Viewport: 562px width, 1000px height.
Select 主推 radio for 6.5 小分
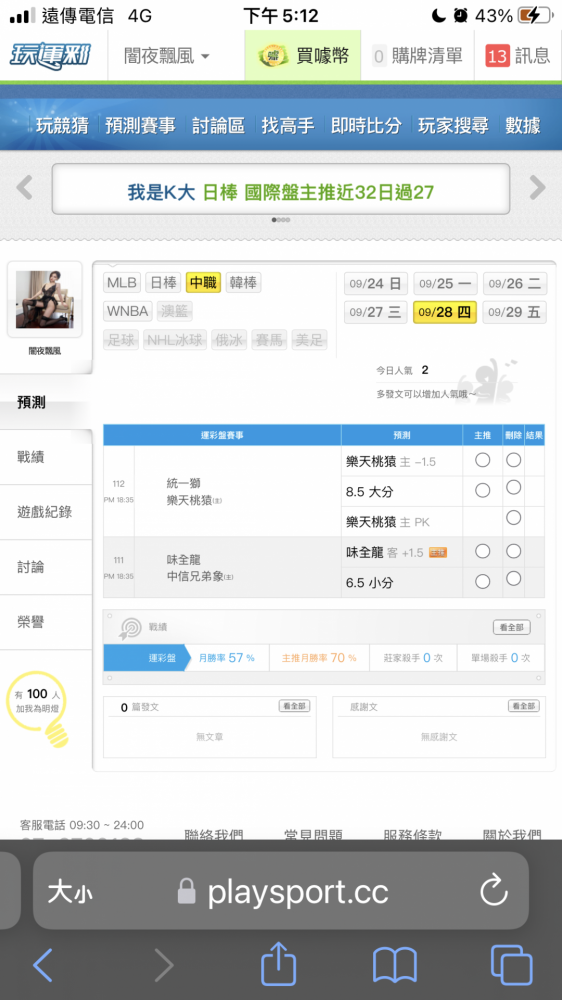(483, 581)
